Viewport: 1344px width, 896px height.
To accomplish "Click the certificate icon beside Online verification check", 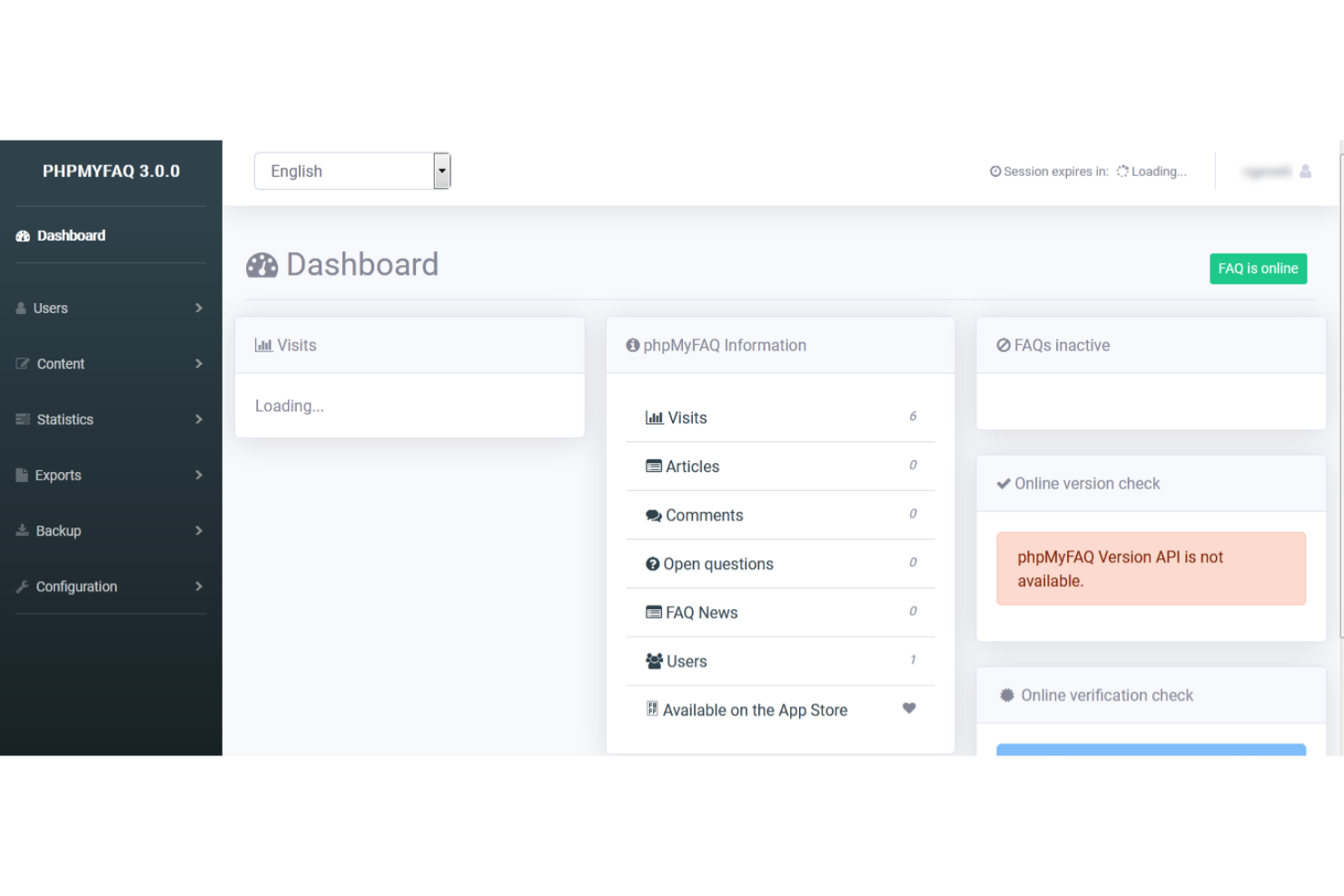I will [x=1007, y=695].
